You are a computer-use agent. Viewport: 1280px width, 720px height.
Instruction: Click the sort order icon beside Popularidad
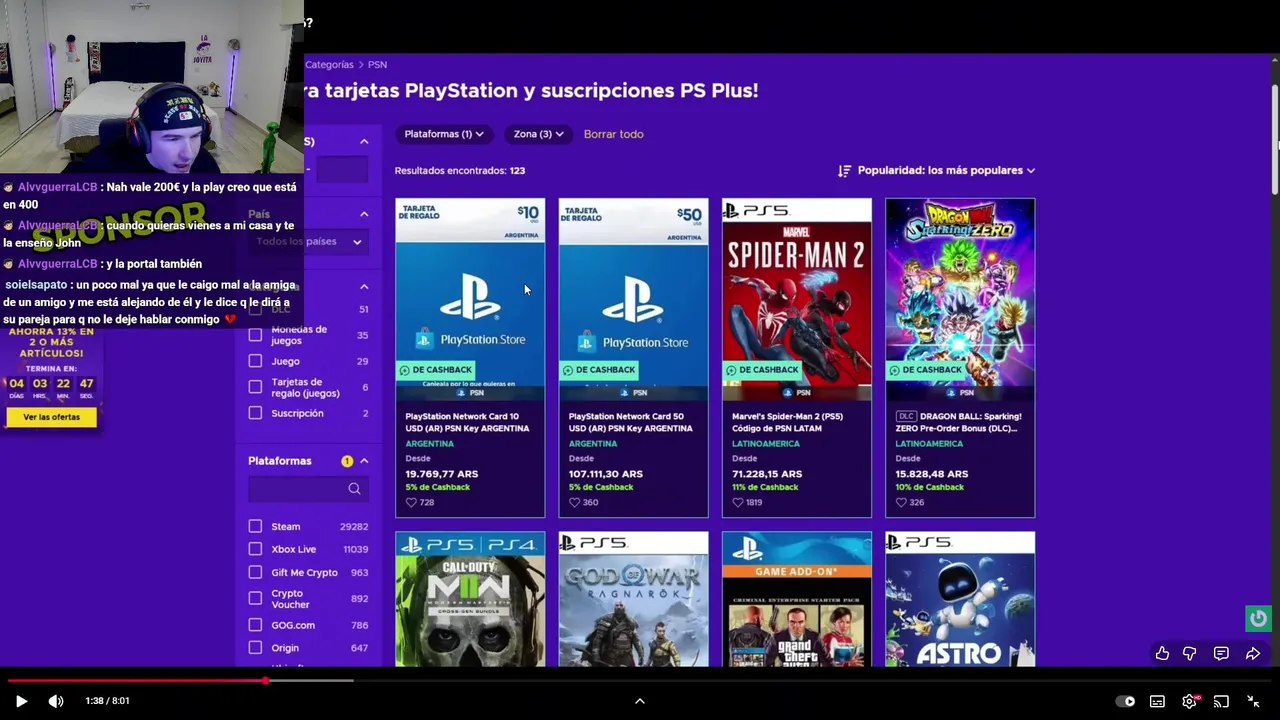point(844,171)
